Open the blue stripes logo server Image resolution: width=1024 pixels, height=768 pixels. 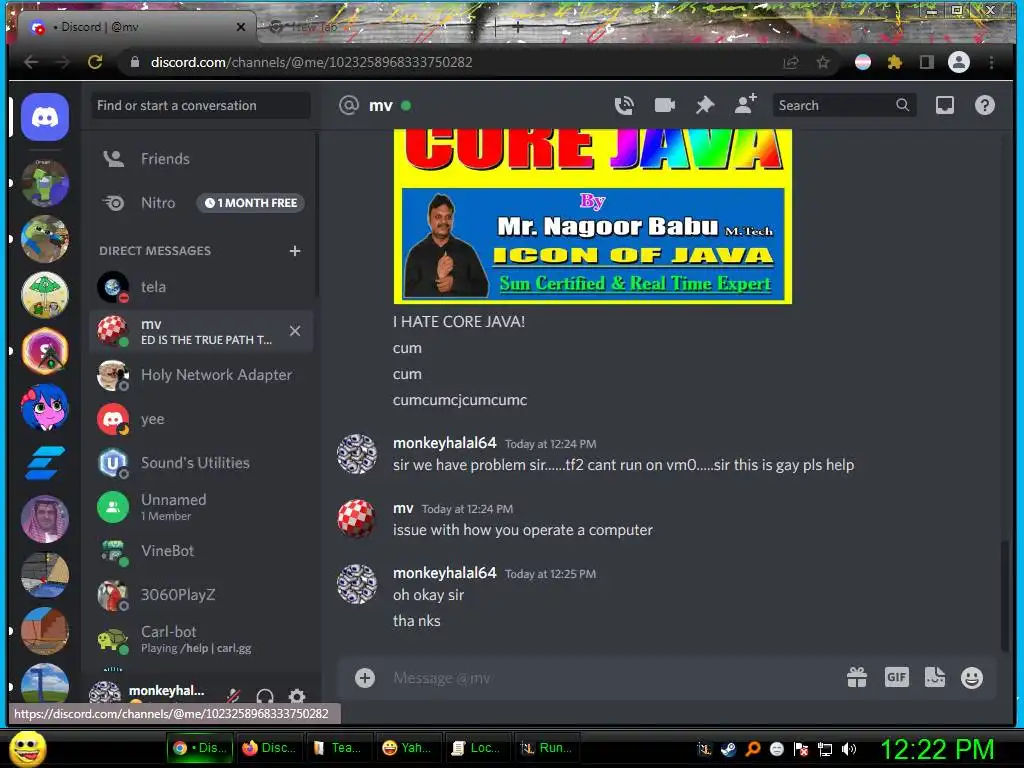pos(44,463)
